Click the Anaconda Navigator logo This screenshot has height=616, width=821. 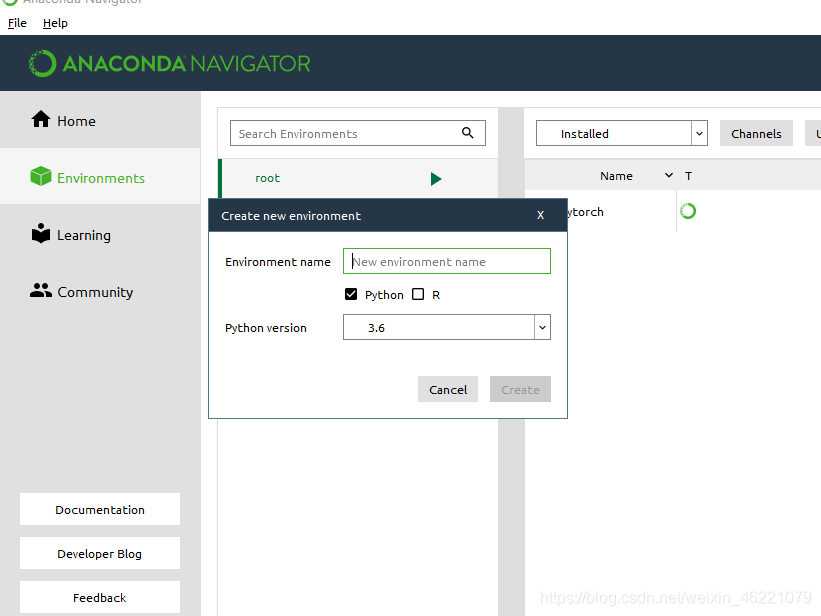(x=170, y=63)
